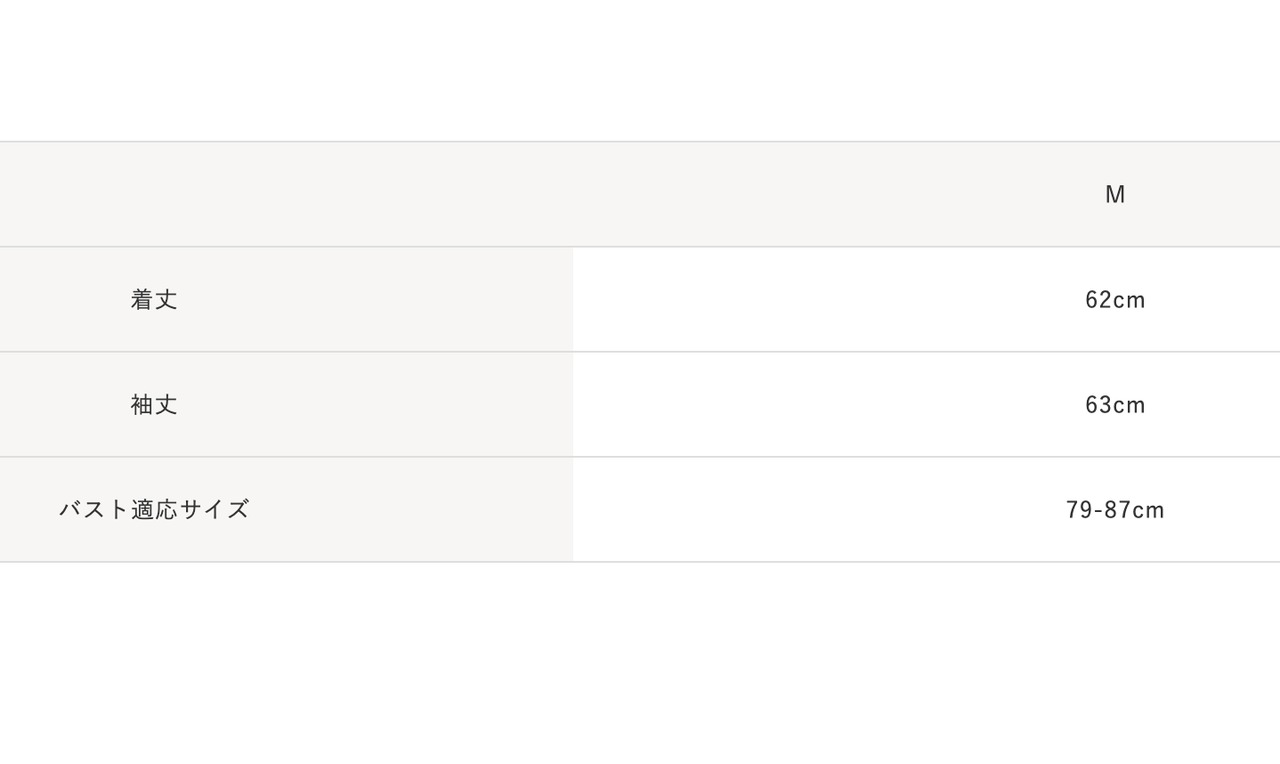Select the size label in the header row

point(1115,195)
